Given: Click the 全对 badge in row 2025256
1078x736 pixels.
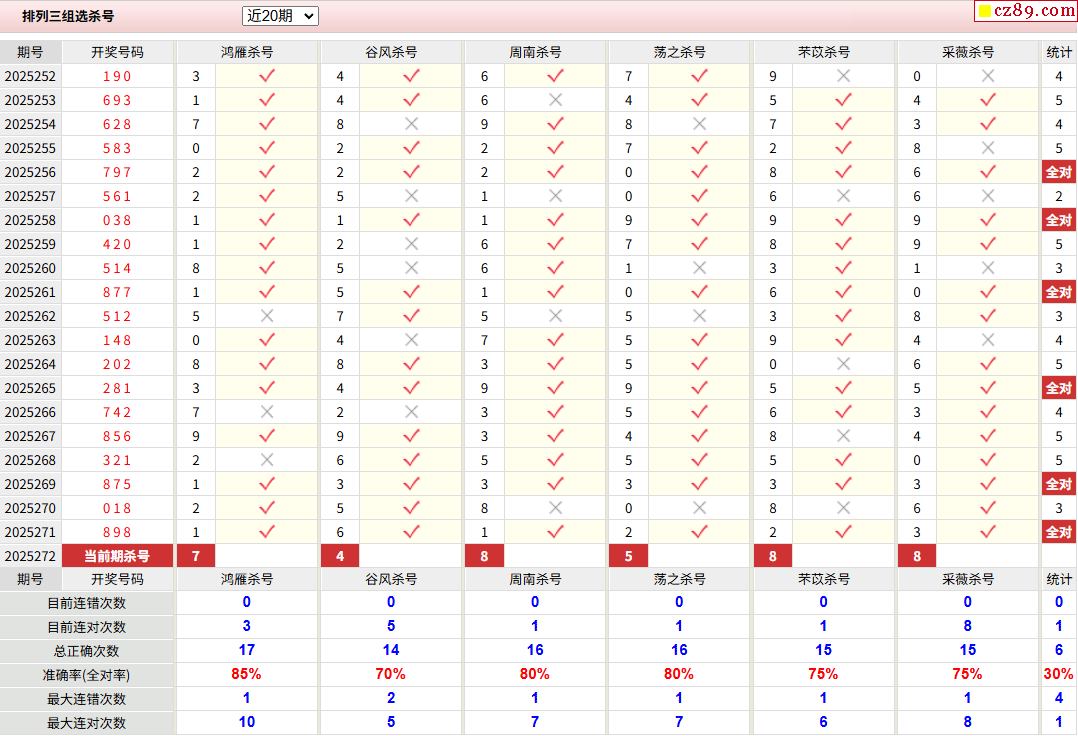Looking at the screenshot, I should [x=1059, y=172].
